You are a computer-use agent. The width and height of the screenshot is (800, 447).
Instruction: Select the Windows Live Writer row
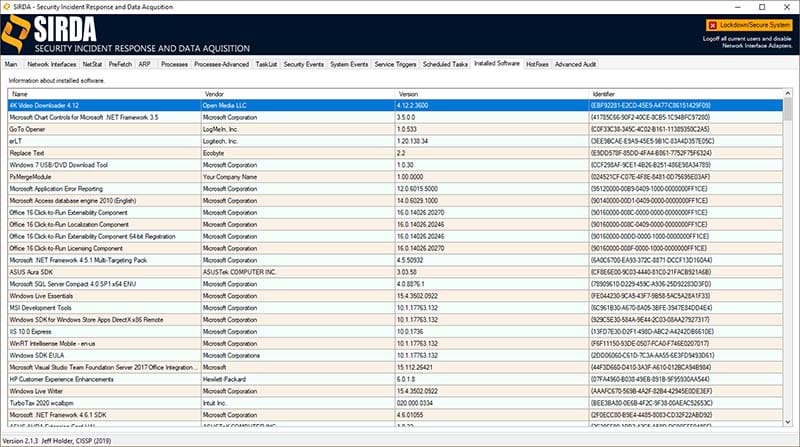tap(395, 391)
